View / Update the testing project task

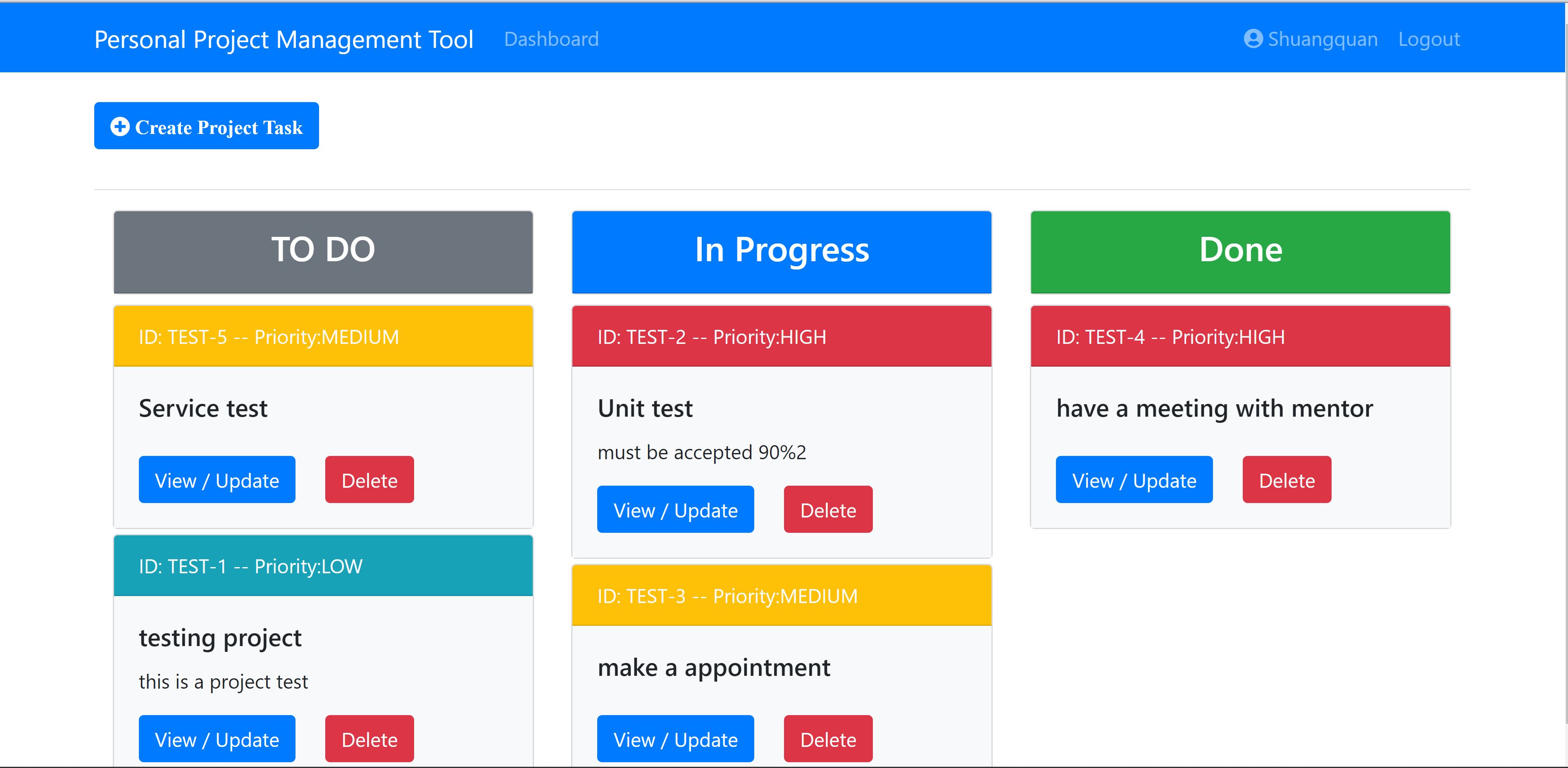pos(217,739)
